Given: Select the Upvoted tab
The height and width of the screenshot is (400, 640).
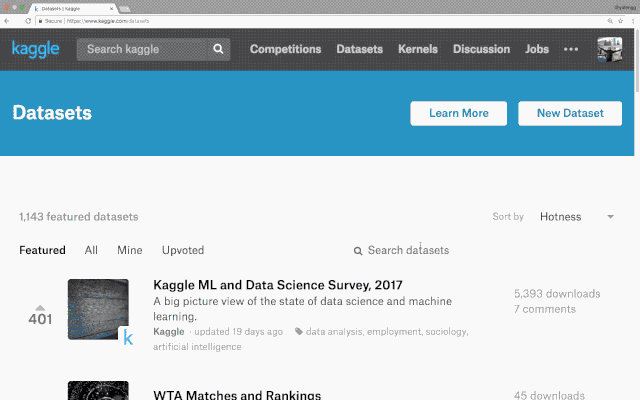Looking at the screenshot, I should [x=183, y=250].
